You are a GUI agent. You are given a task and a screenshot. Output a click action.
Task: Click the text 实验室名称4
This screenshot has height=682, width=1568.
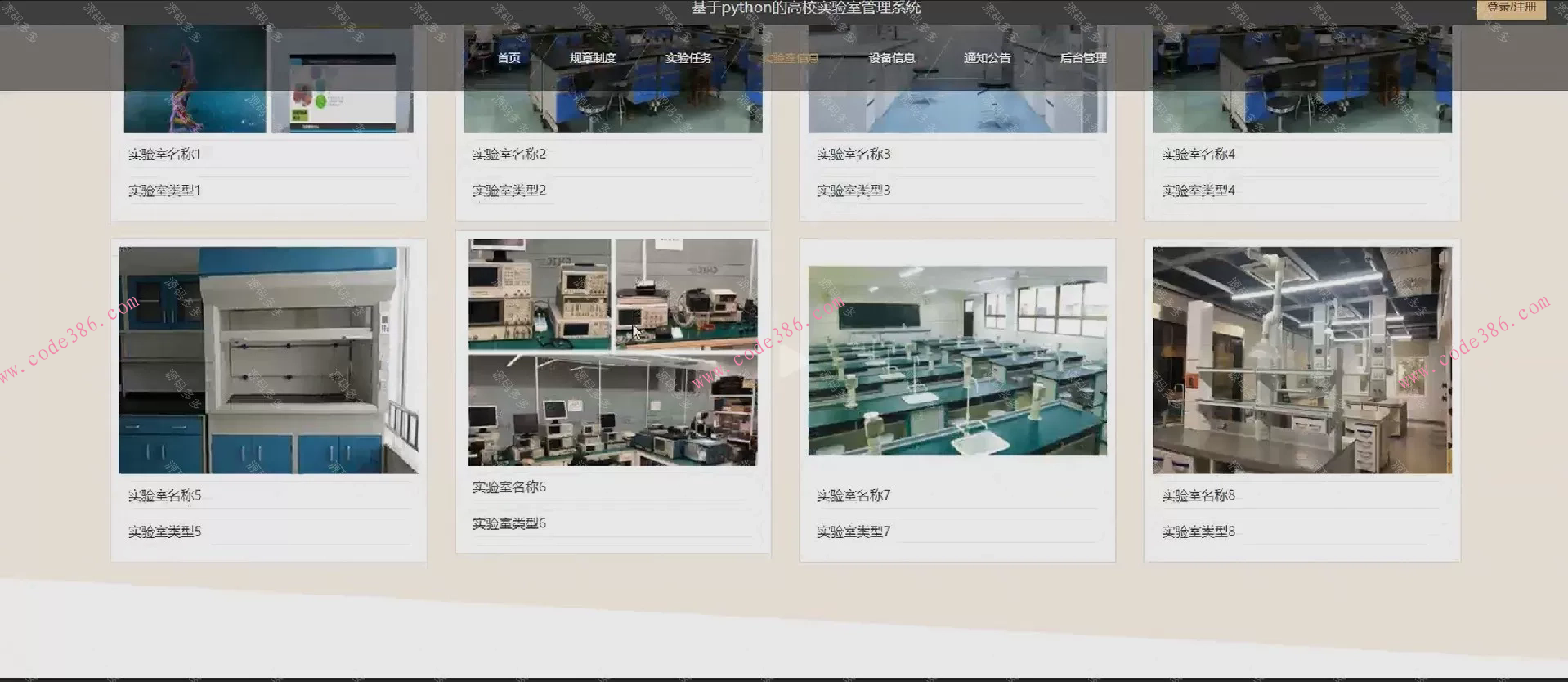point(1198,154)
